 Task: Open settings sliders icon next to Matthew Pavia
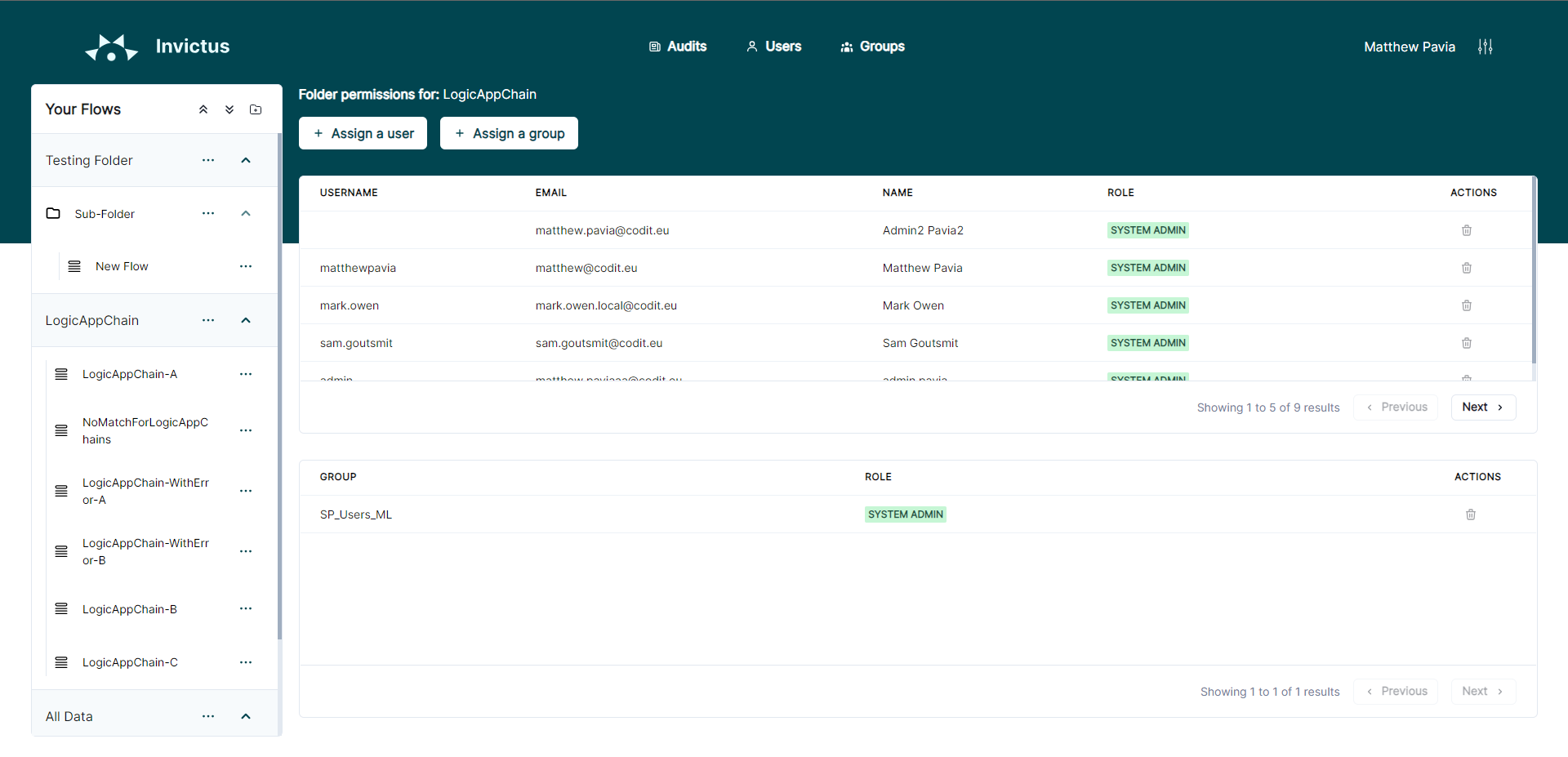coord(1485,47)
